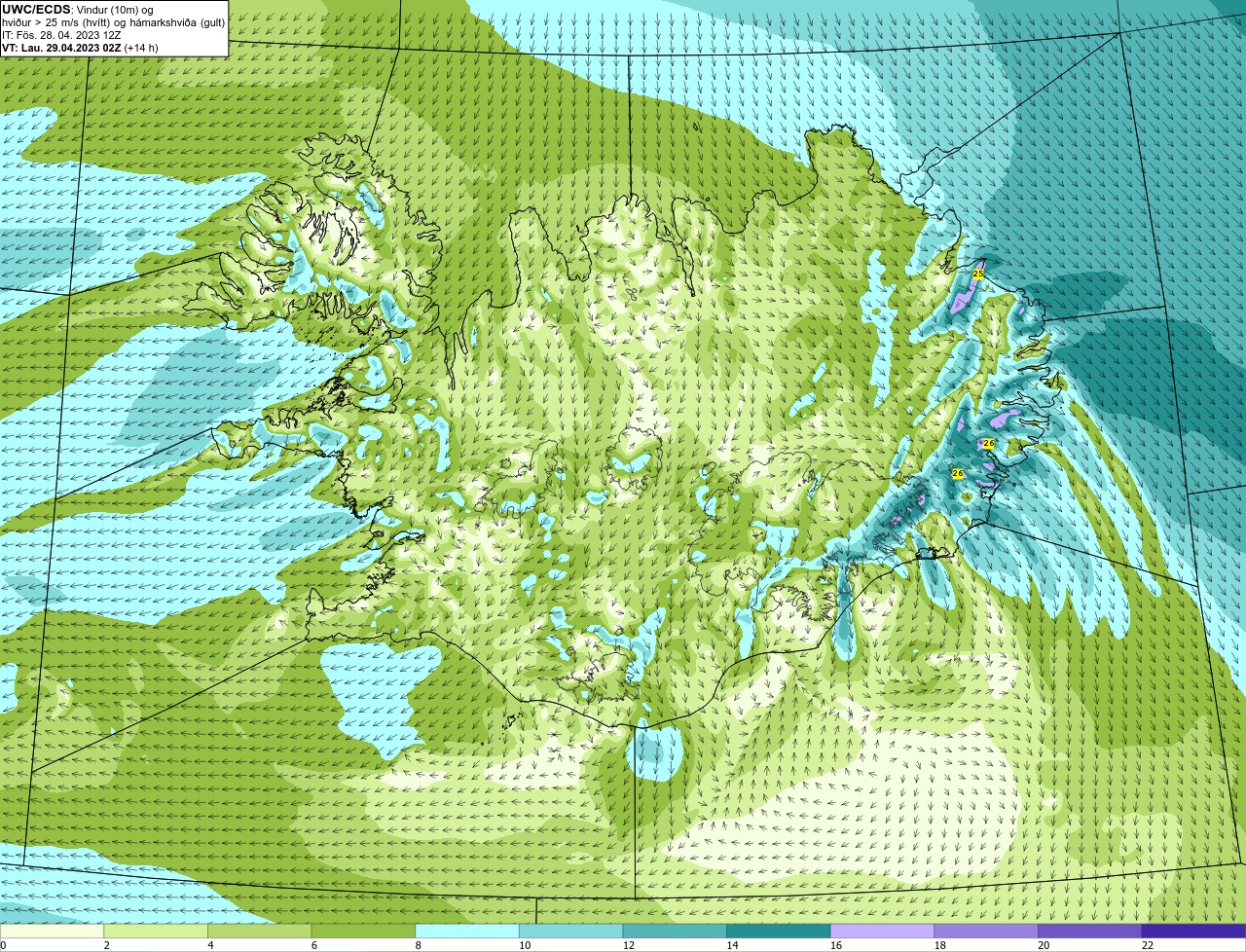The width and height of the screenshot is (1246, 952).
Task: Click the 'UWC/ECDS: Vindur (10m) og' title line
Action: (78, 10)
